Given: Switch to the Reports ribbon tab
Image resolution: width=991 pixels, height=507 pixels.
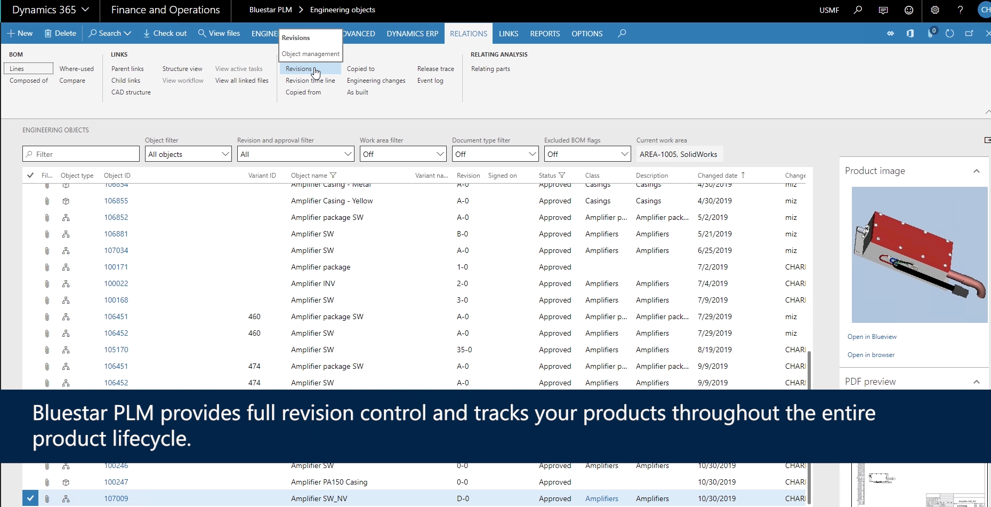Looking at the screenshot, I should point(545,34).
